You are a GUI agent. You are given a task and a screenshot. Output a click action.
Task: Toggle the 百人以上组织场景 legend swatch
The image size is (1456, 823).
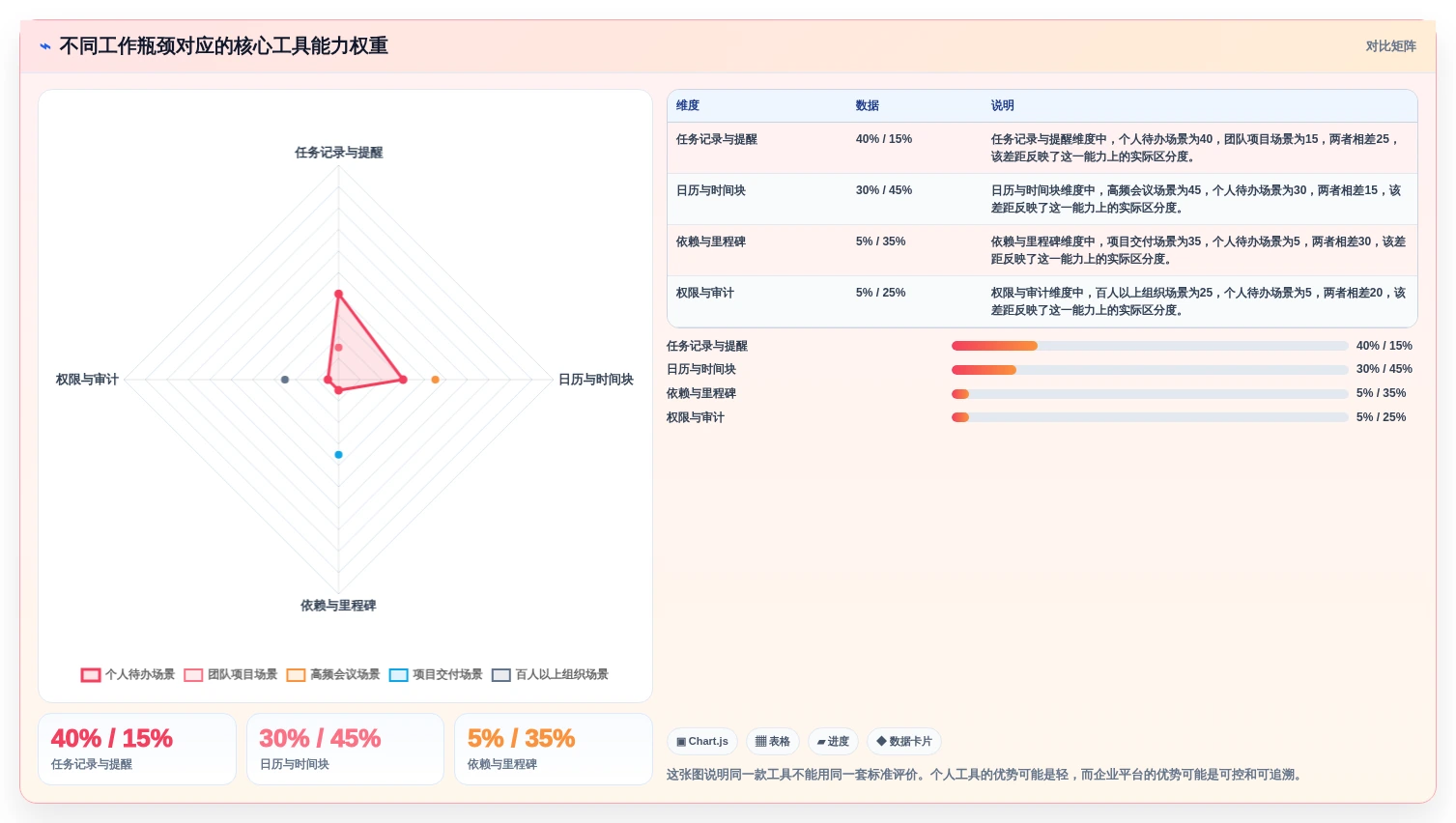point(500,675)
